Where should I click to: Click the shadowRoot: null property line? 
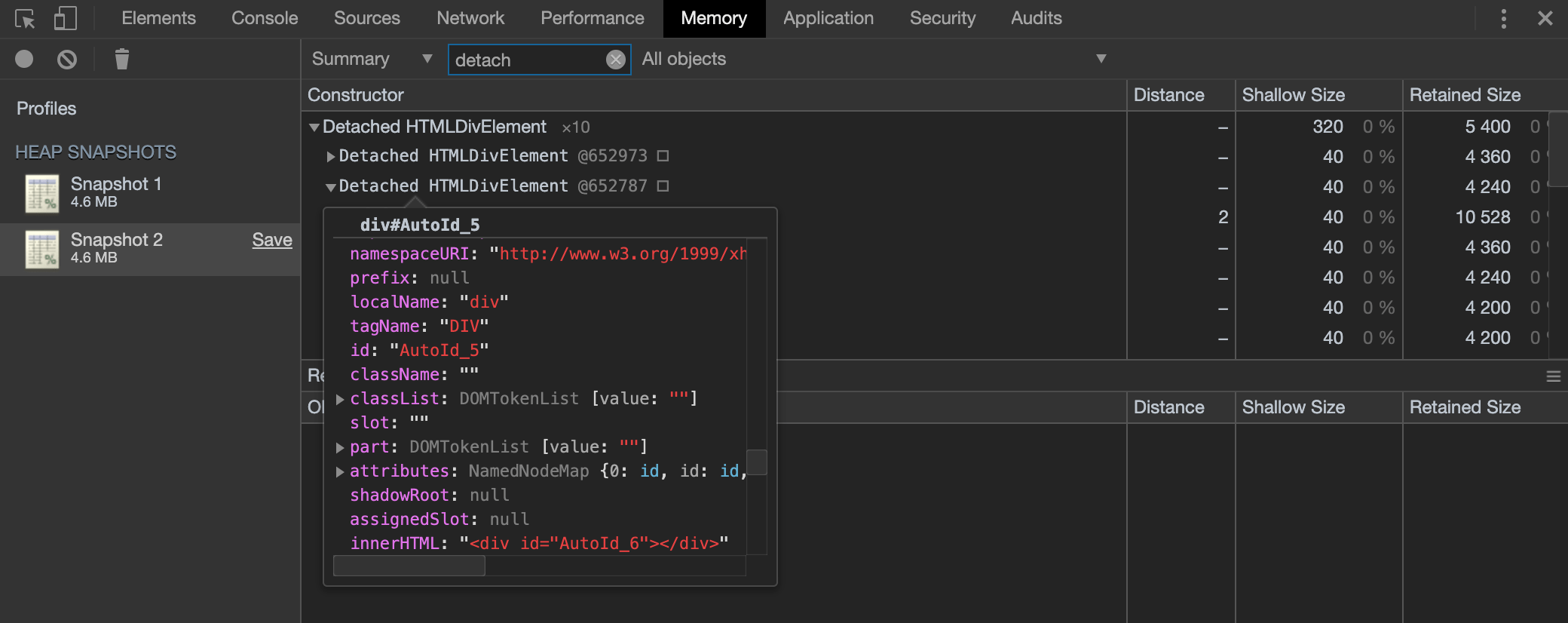click(430, 496)
